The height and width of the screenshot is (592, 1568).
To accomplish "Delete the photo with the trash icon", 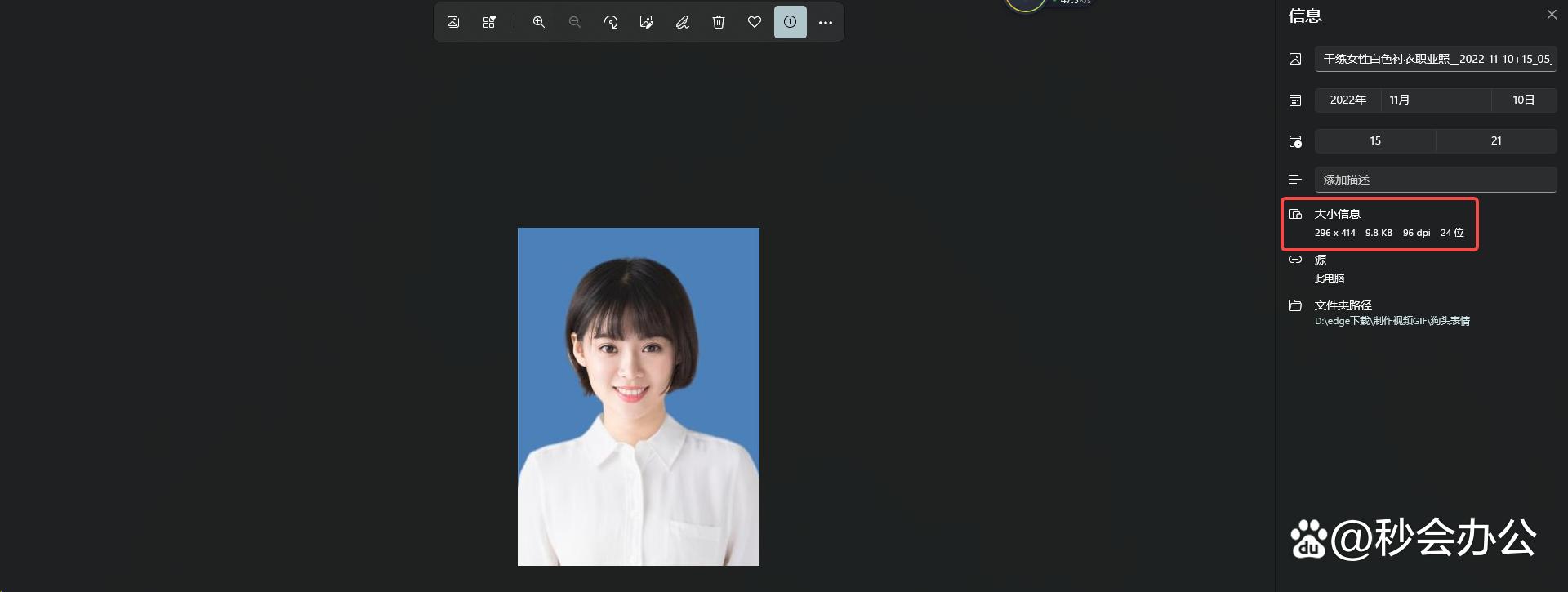I will tap(719, 22).
